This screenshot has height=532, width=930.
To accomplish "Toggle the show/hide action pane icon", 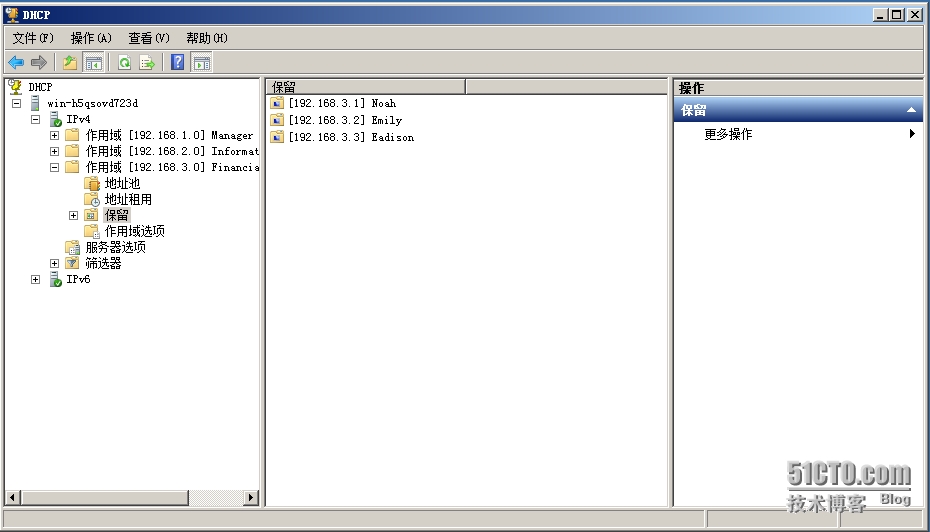I will point(201,62).
